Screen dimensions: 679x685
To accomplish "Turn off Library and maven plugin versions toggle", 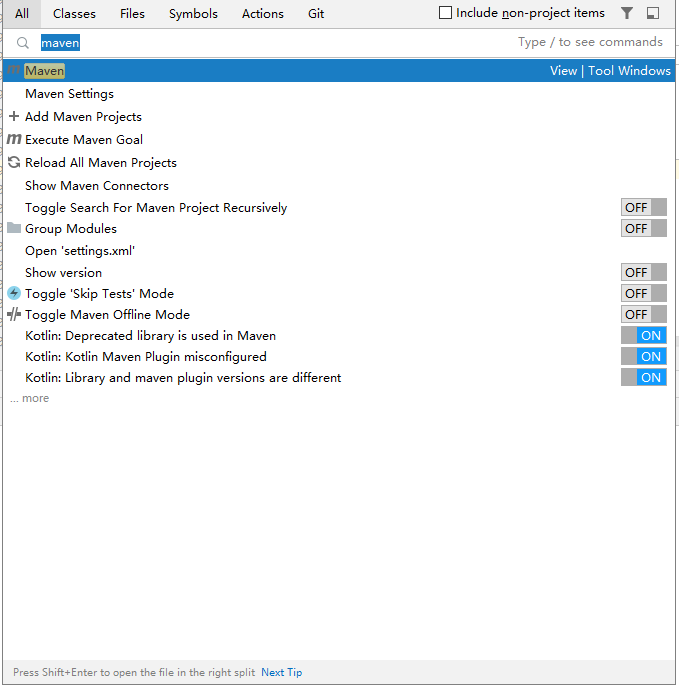I will pyautogui.click(x=644, y=377).
